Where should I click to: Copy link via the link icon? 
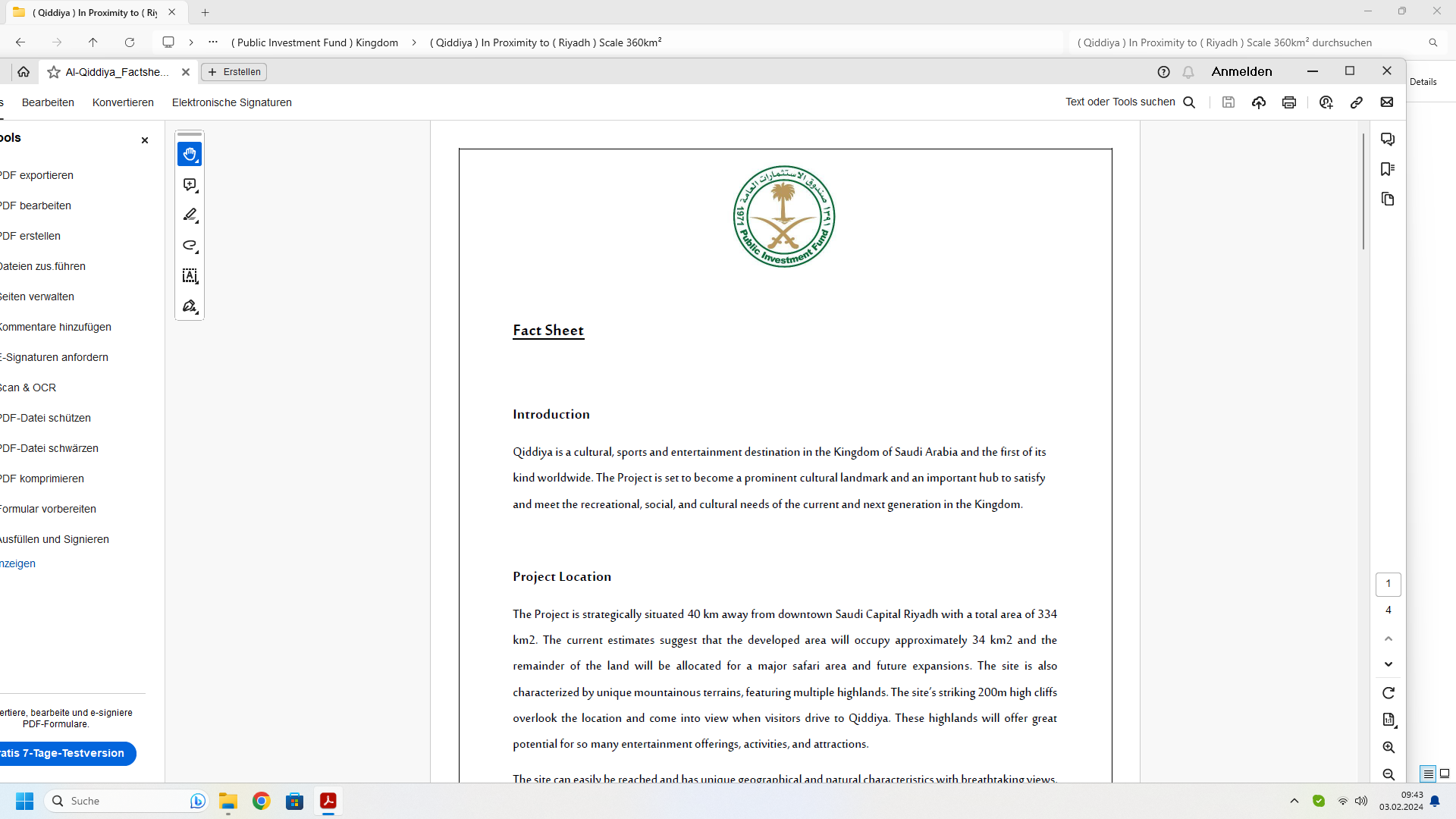(1357, 102)
